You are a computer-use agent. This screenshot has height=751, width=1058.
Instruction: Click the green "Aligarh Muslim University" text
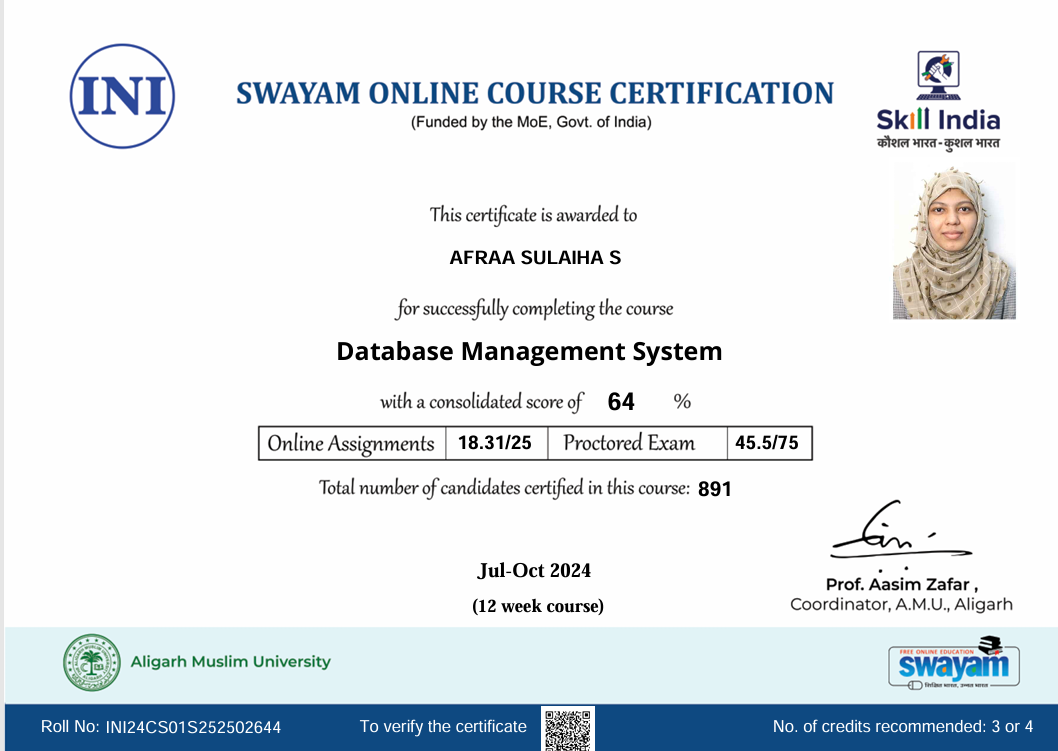point(231,662)
